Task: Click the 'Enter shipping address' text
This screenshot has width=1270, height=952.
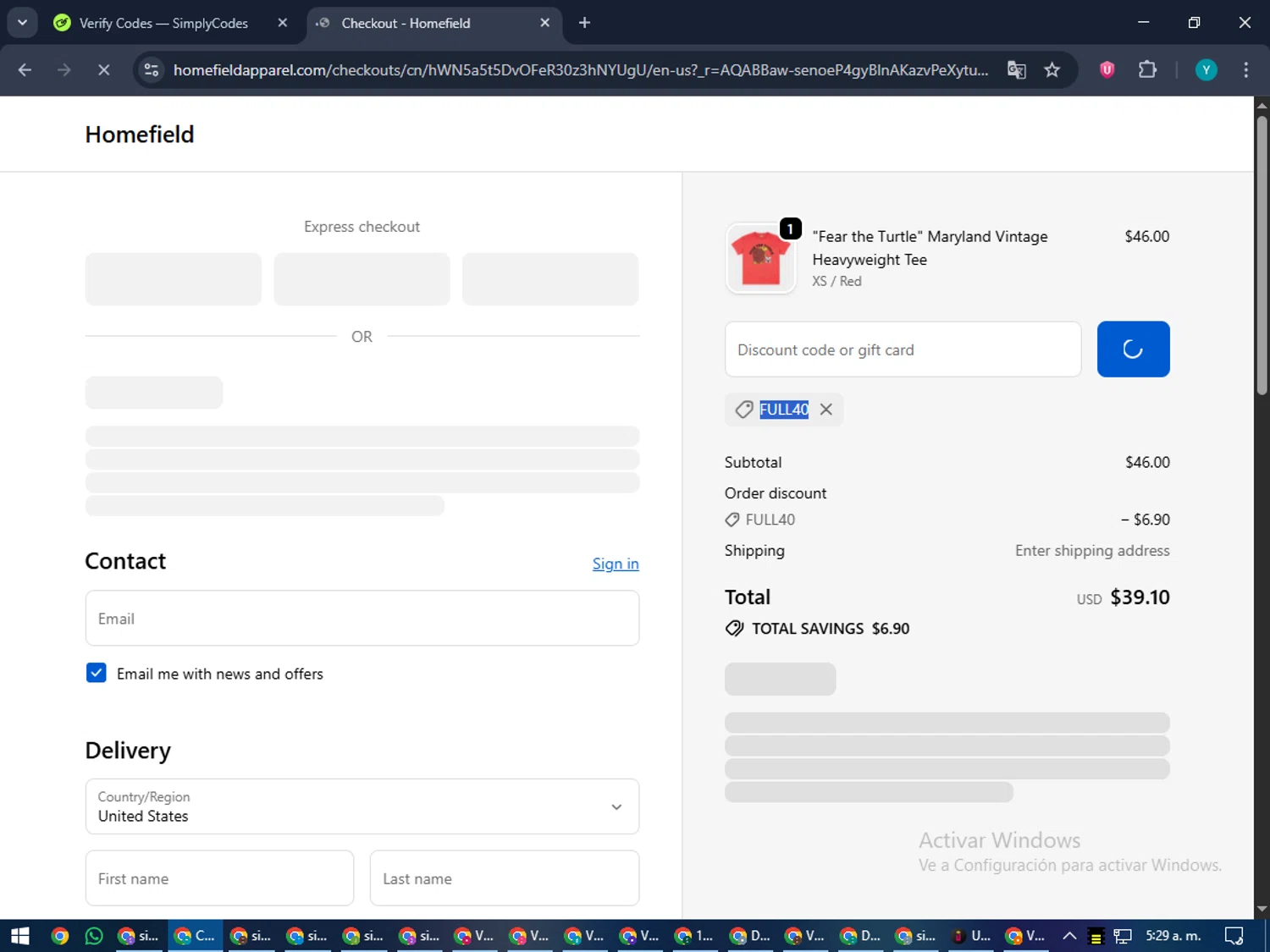Action: click(1092, 551)
